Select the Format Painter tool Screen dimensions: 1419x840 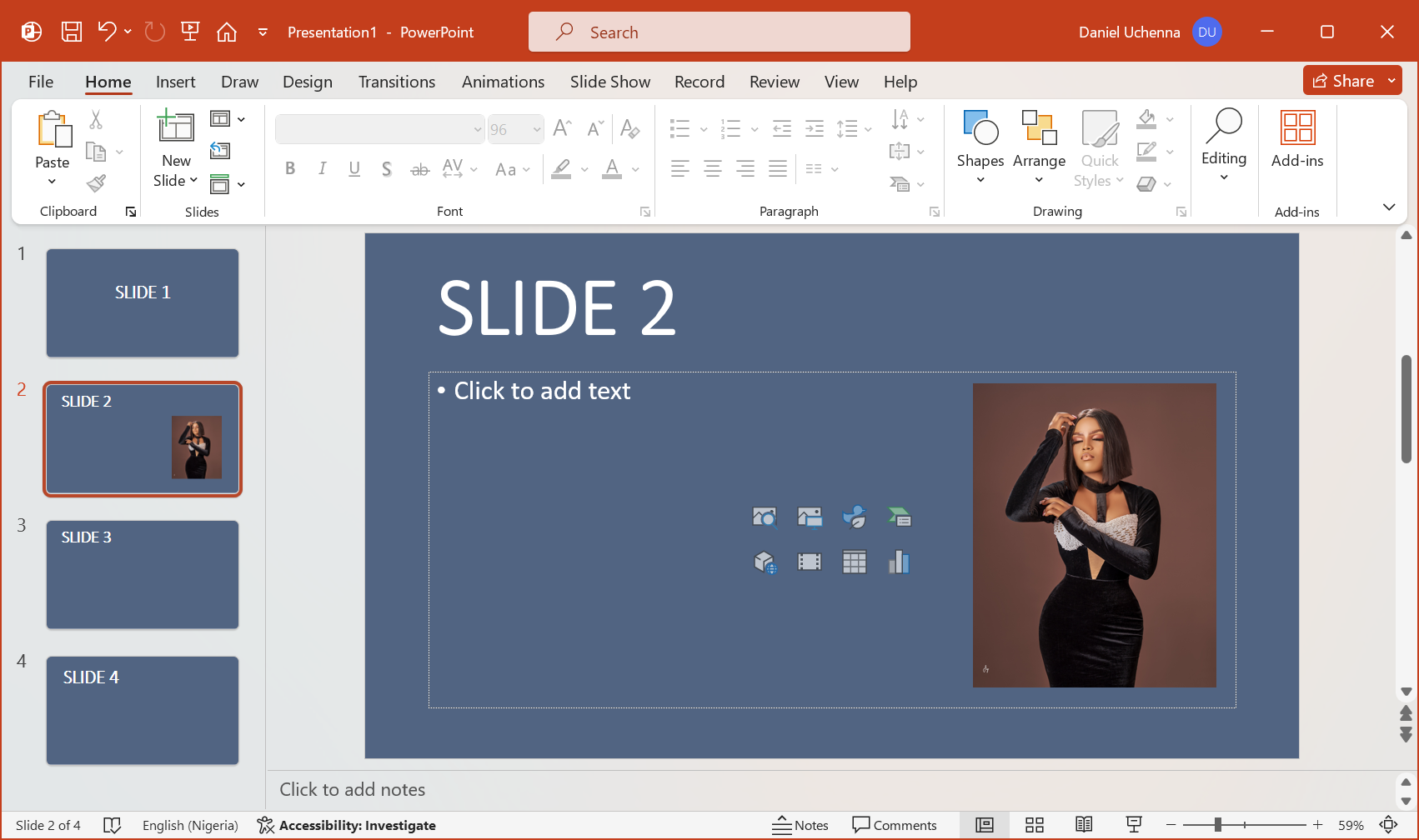click(x=96, y=182)
